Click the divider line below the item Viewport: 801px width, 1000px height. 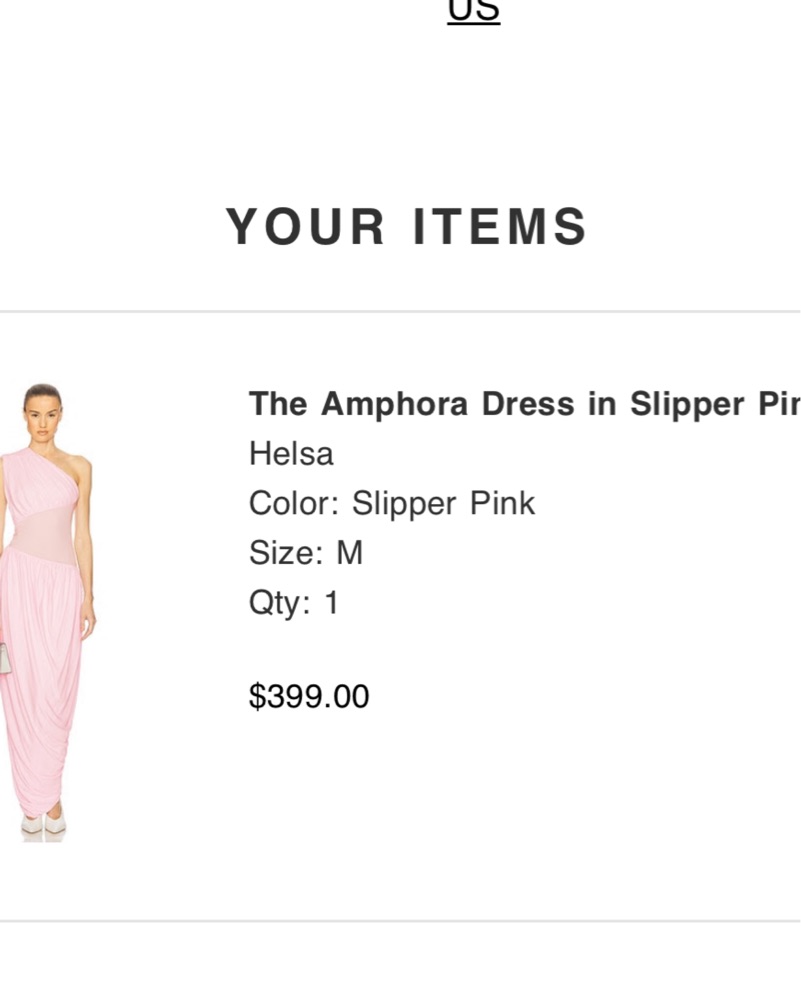click(x=400, y=920)
